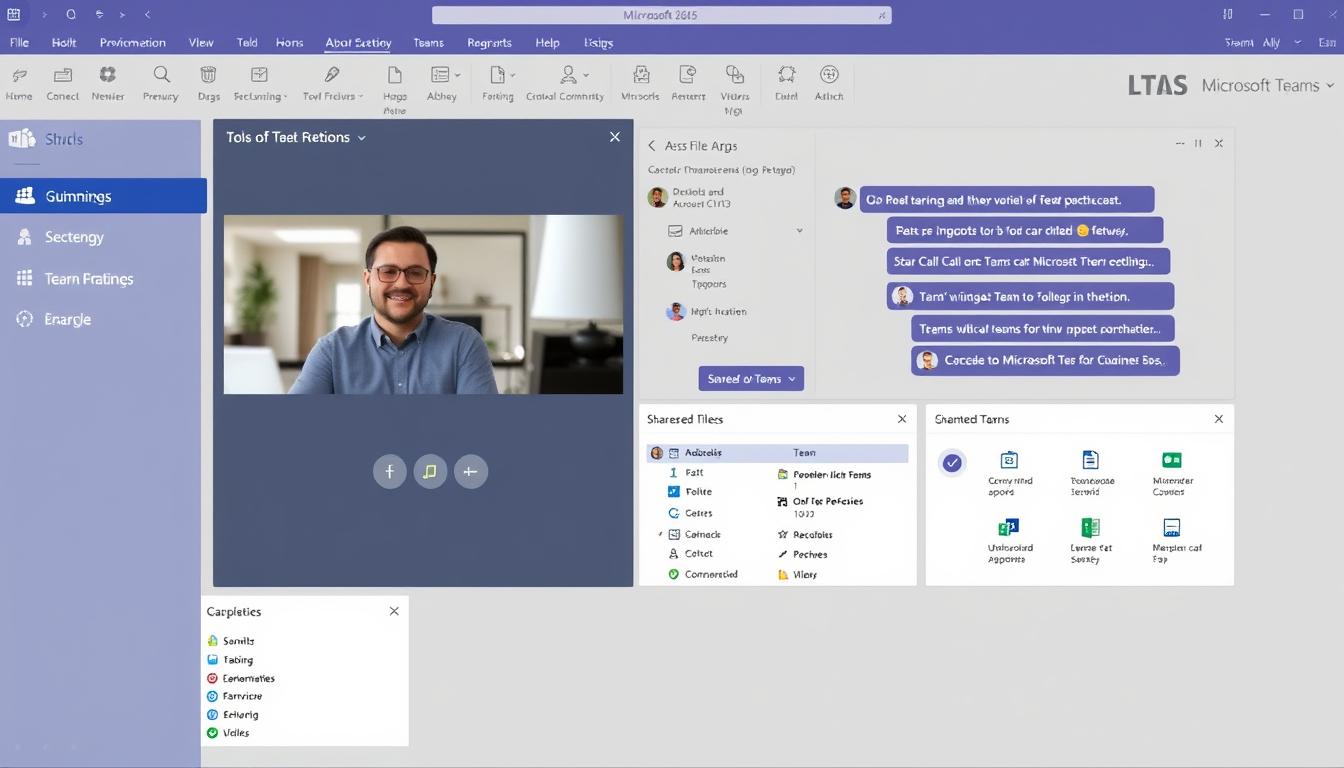Click the search icon in title bar

click(x=70, y=15)
